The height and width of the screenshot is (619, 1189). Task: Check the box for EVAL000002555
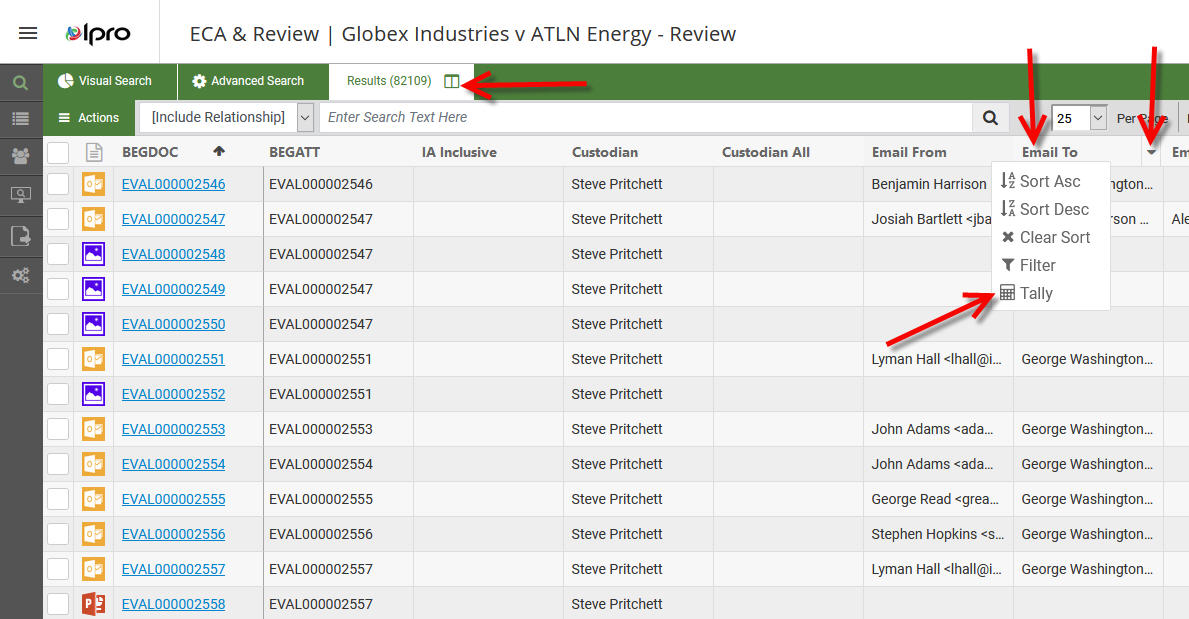tap(58, 499)
